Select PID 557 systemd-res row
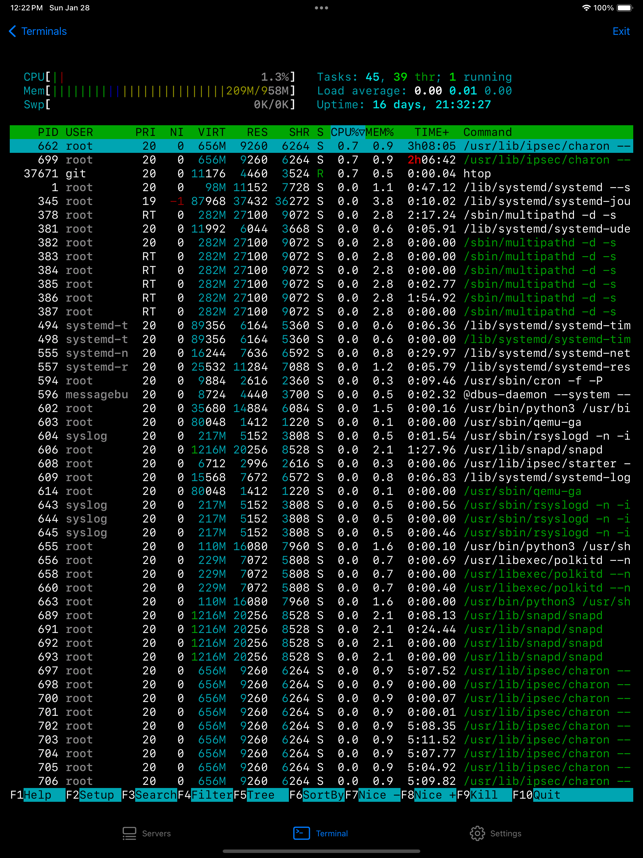 321,367
